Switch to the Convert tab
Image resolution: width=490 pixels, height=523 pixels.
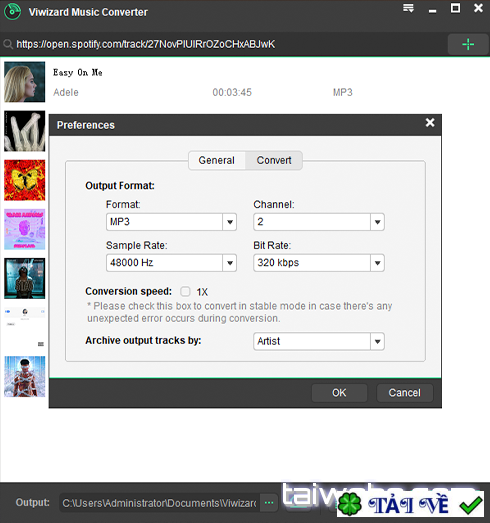[x=274, y=160]
